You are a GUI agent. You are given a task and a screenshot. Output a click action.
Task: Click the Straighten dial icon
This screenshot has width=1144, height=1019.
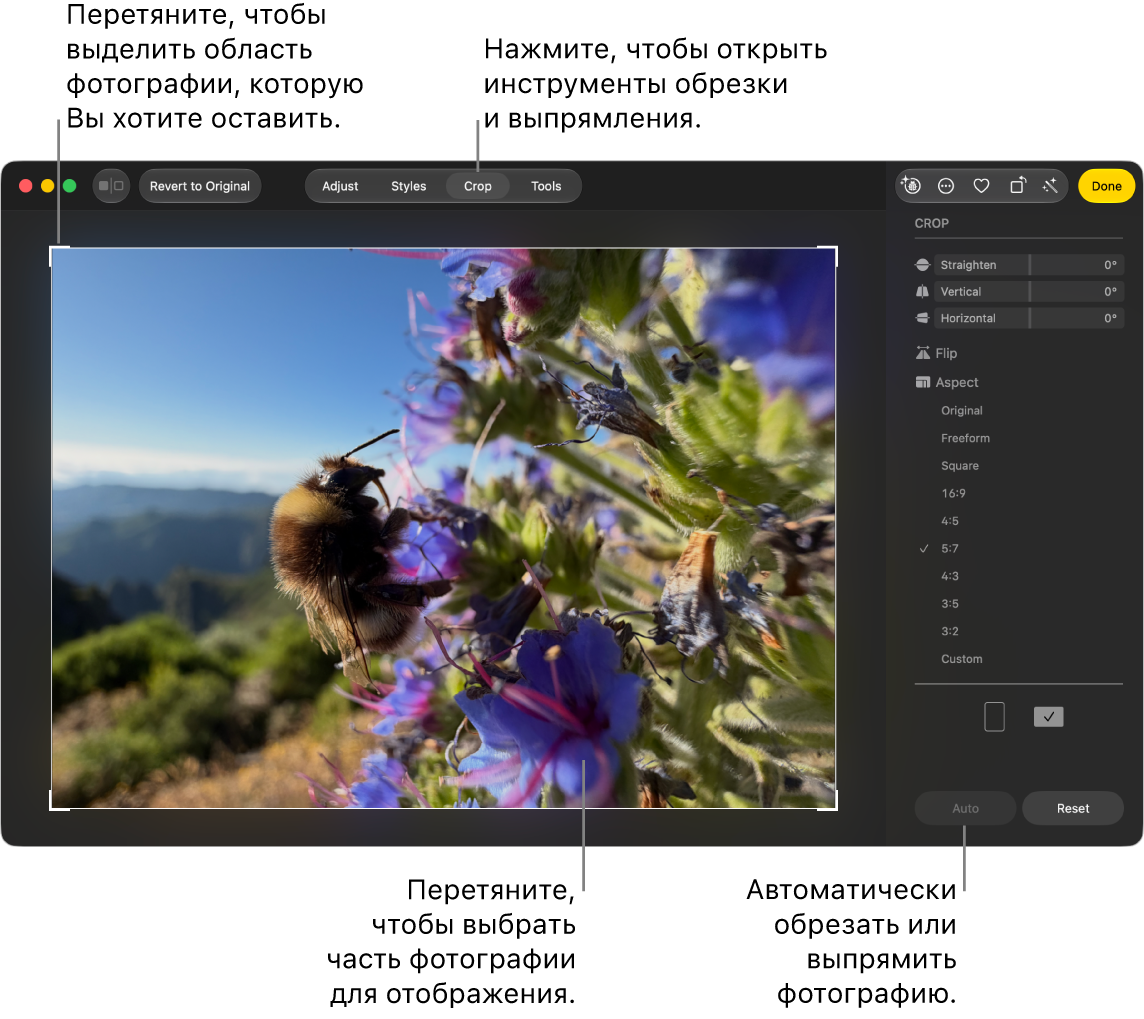pos(922,265)
